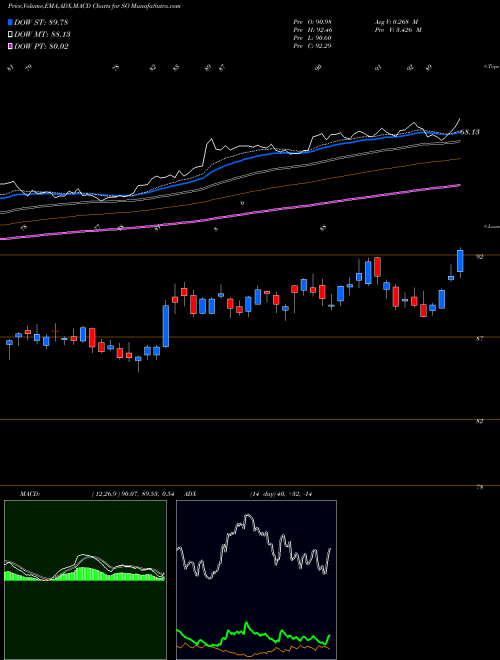Select the DOW ST legend label
This screenshot has width=500, height=660.
(x=41, y=22)
